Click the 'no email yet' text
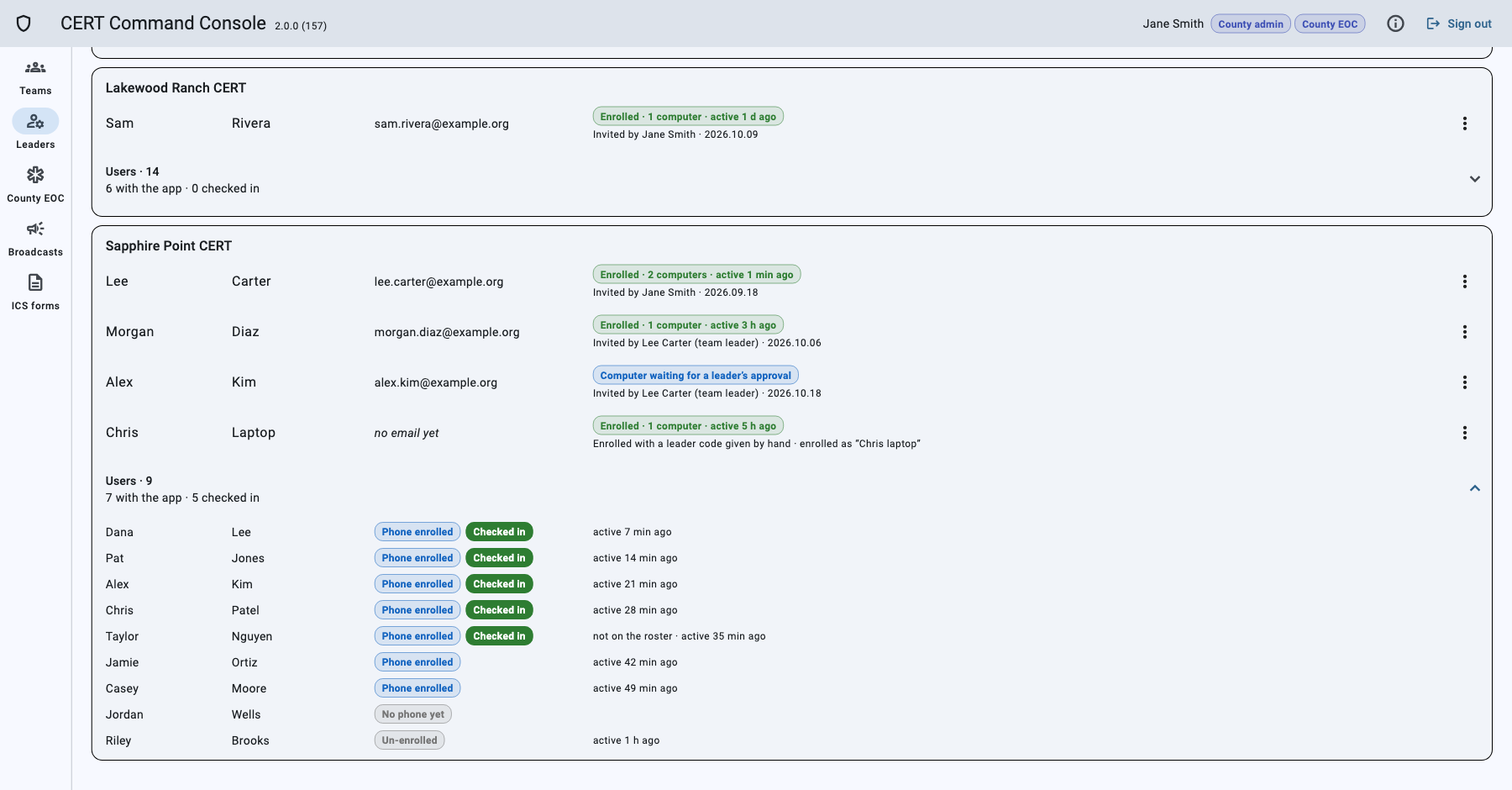 click(407, 433)
